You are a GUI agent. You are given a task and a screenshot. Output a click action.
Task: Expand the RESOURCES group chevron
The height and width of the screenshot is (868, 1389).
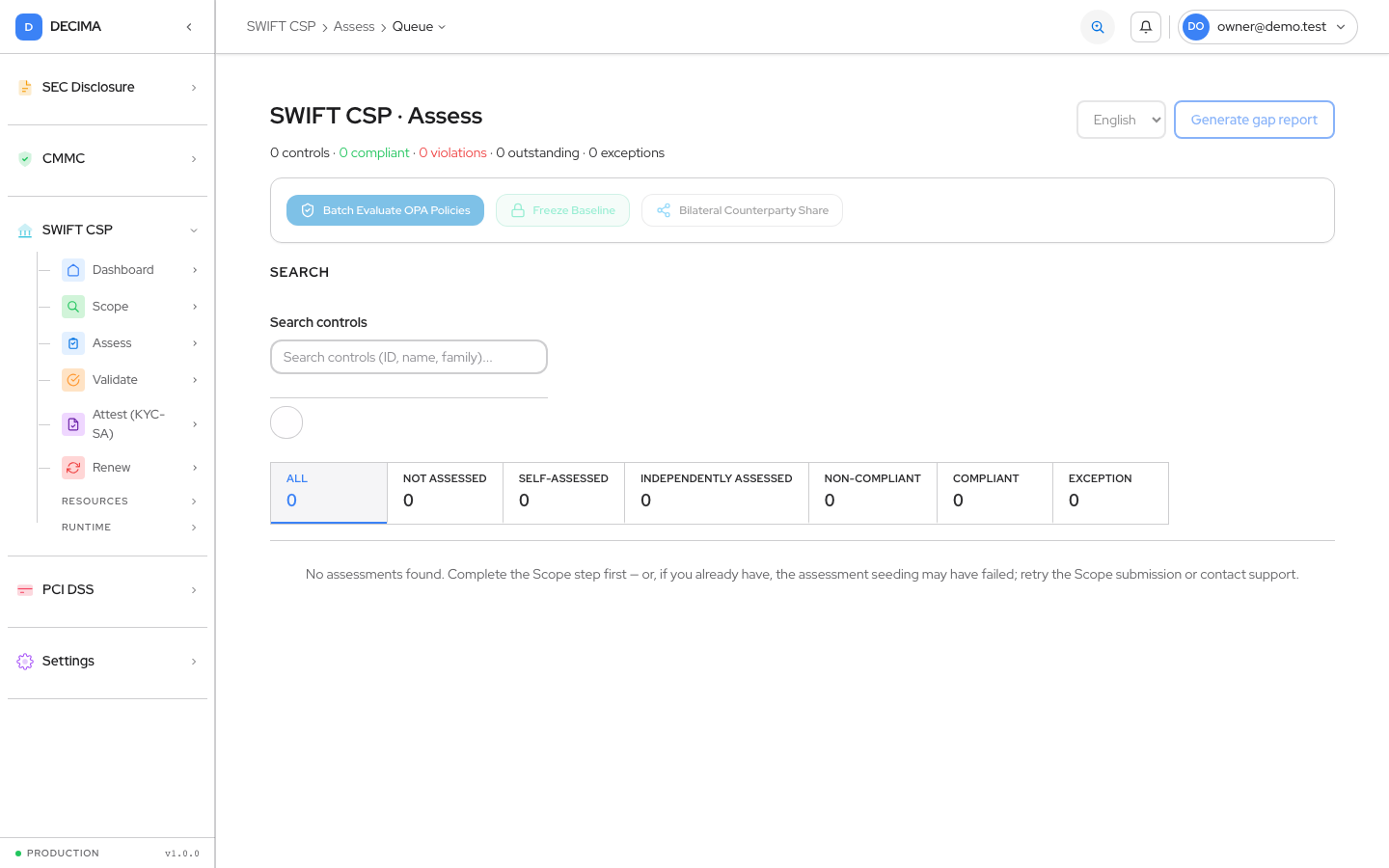click(x=194, y=502)
